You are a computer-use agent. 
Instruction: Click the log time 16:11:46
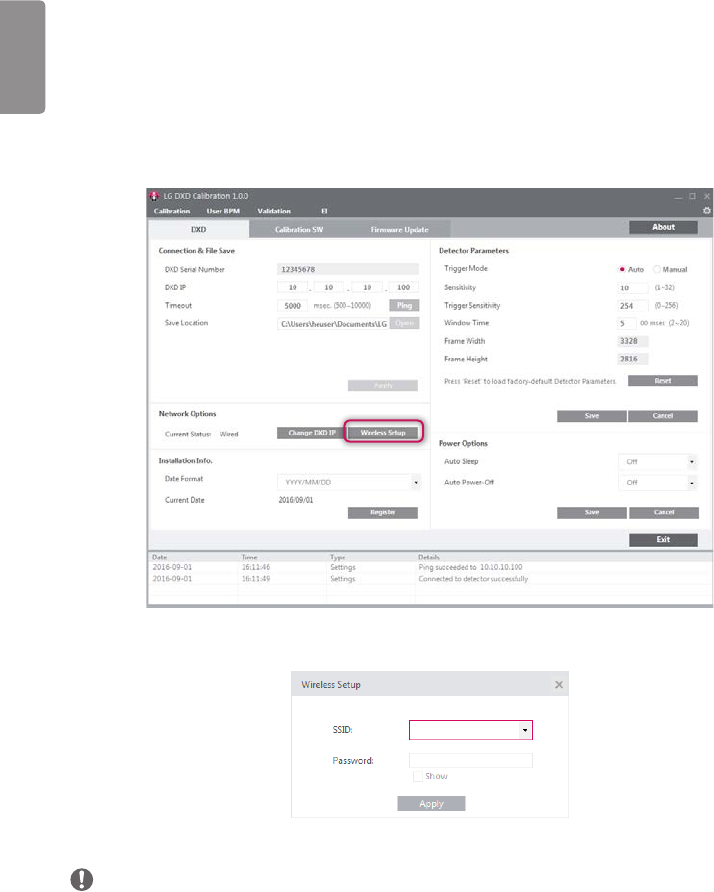point(256,568)
